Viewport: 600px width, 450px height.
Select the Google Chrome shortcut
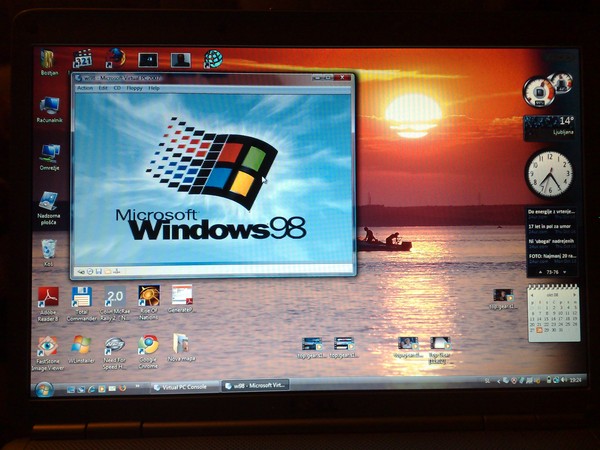[148, 352]
